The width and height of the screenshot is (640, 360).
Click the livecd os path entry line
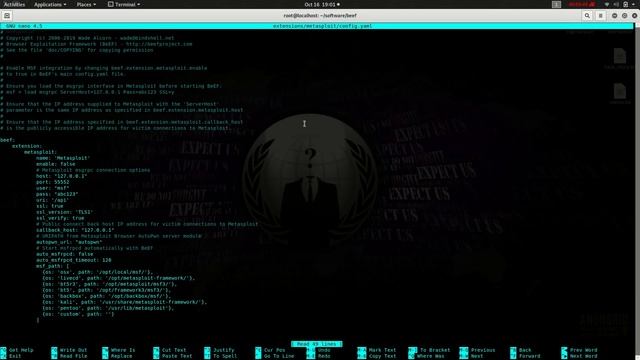119,278
